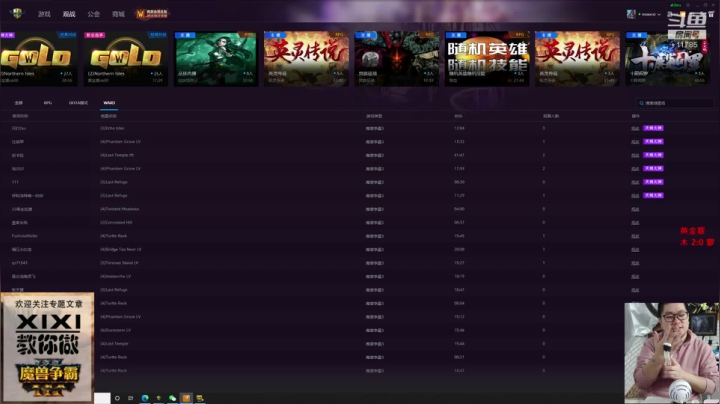Click the watch link in the Lost Temple tft row
720x404 pixels.
(635, 155)
